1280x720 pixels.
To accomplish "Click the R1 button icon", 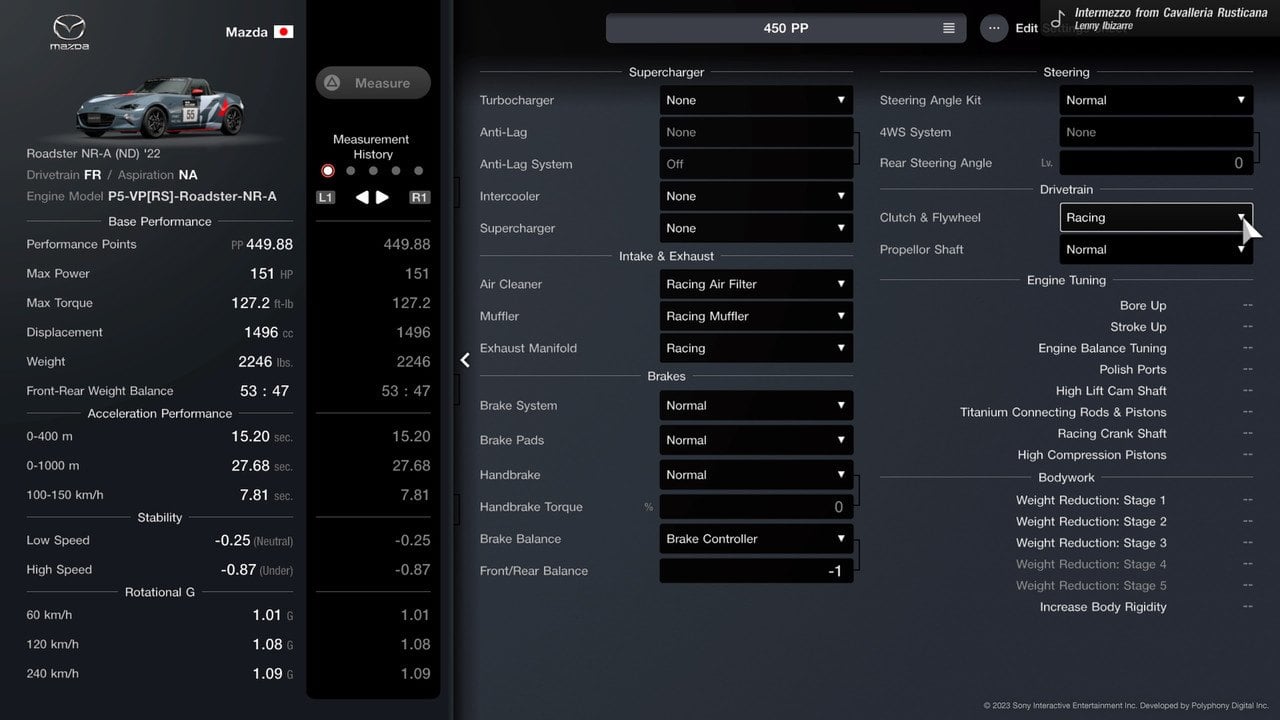I will [420, 198].
